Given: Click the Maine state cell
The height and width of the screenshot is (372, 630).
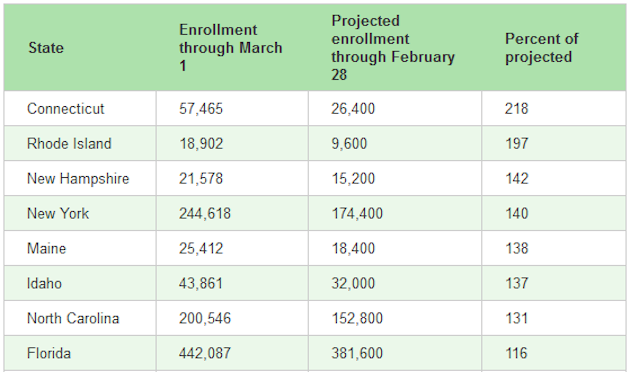Looking at the screenshot, I should pos(46,249).
